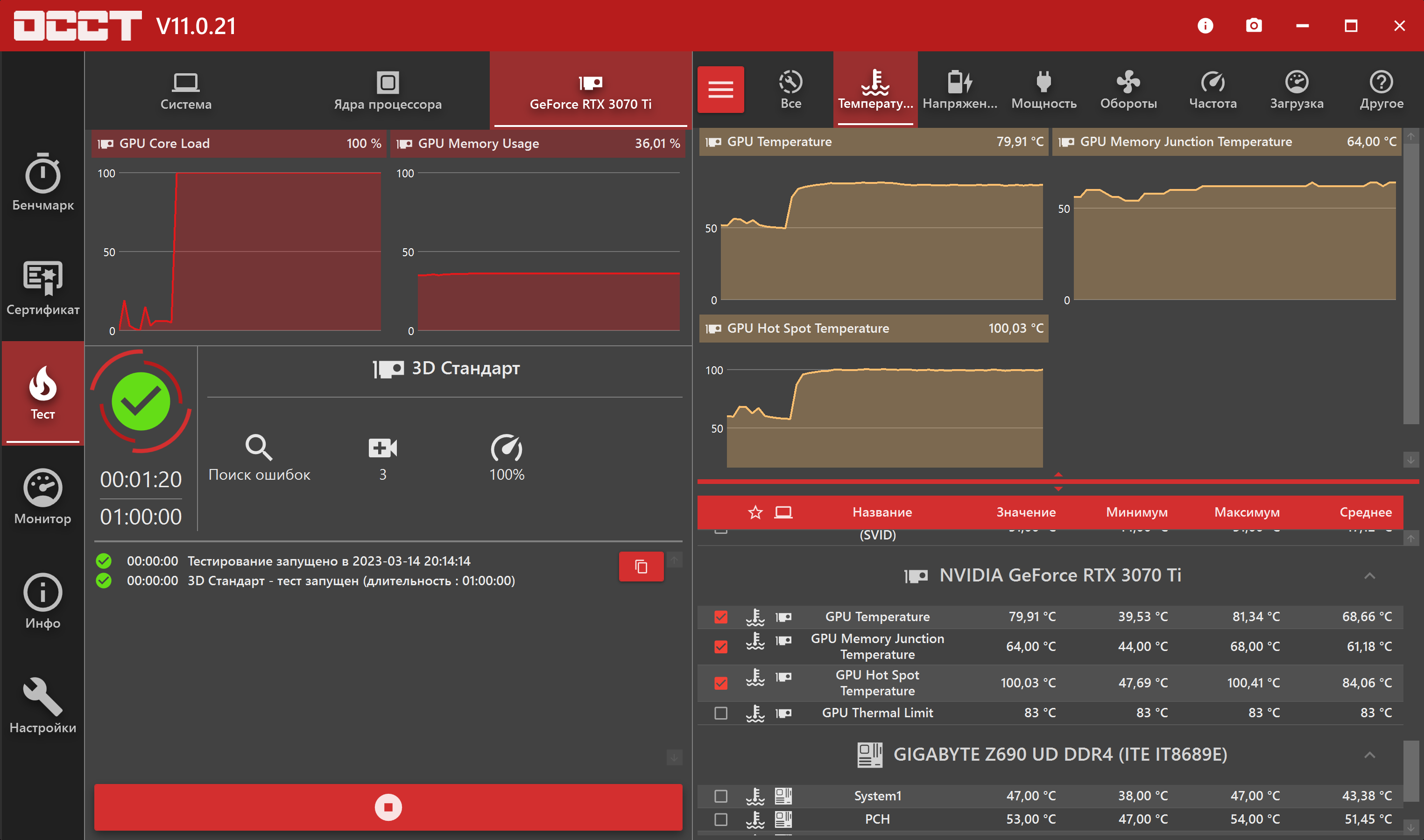1424x840 pixels.
Task: Click the screenshot camera icon
Action: [1254, 26]
